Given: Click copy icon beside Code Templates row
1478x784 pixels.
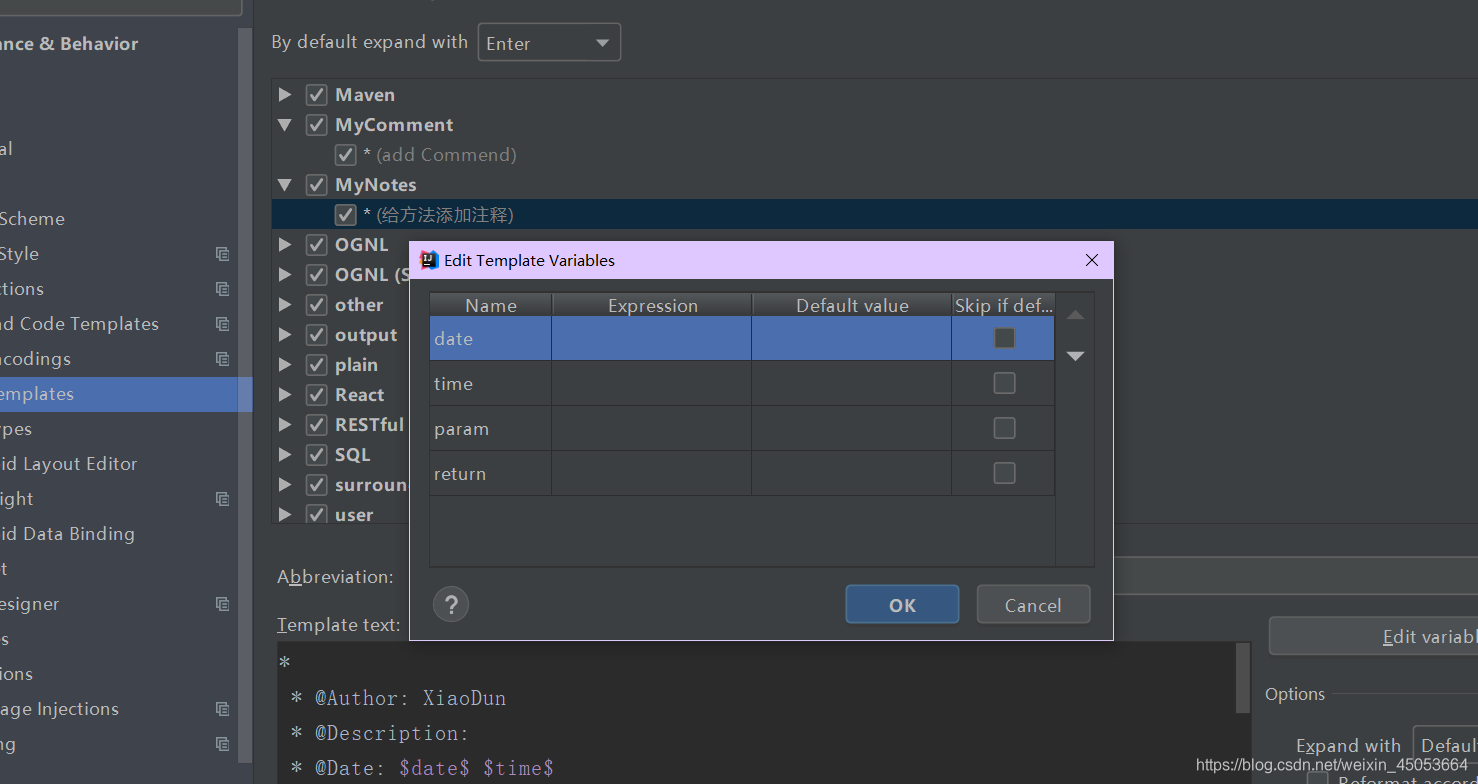Looking at the screenshot, I should click(222, 324).
